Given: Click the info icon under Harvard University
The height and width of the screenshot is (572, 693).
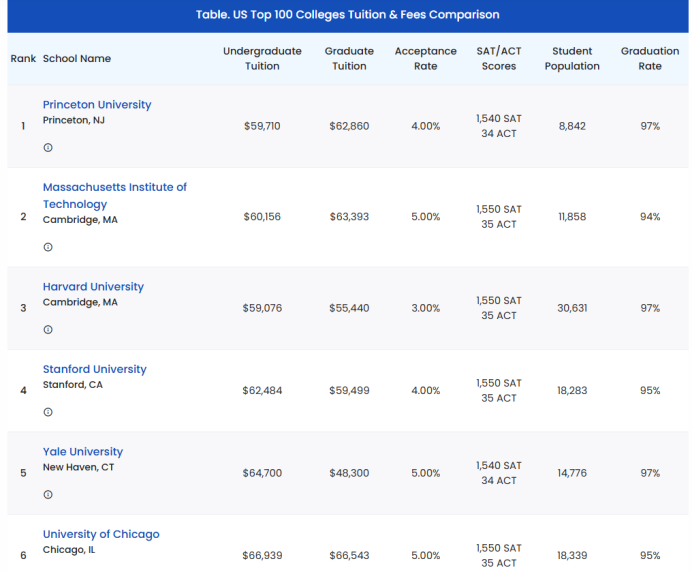Looking at the screenshot, I should 48,330.
